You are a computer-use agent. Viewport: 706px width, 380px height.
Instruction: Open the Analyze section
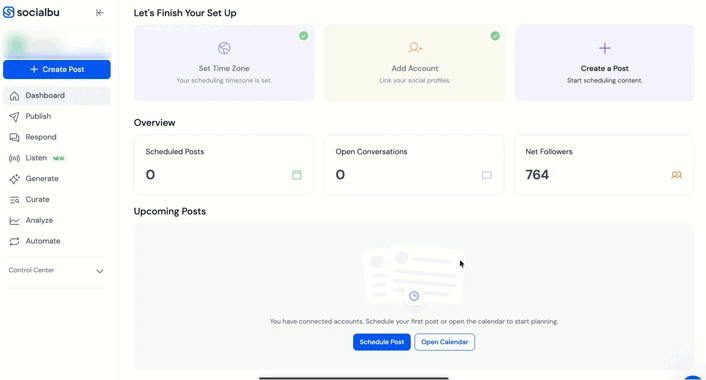point(39,220)
